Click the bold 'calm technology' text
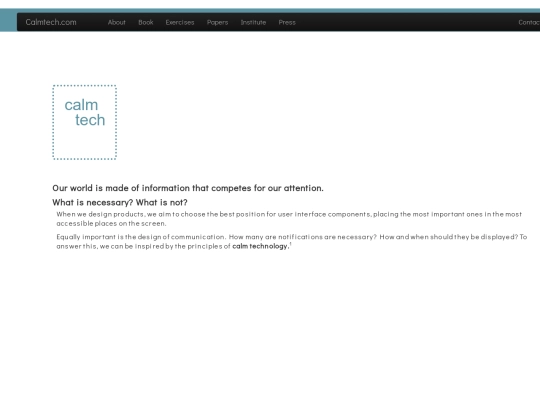 (x=260, y=246)
